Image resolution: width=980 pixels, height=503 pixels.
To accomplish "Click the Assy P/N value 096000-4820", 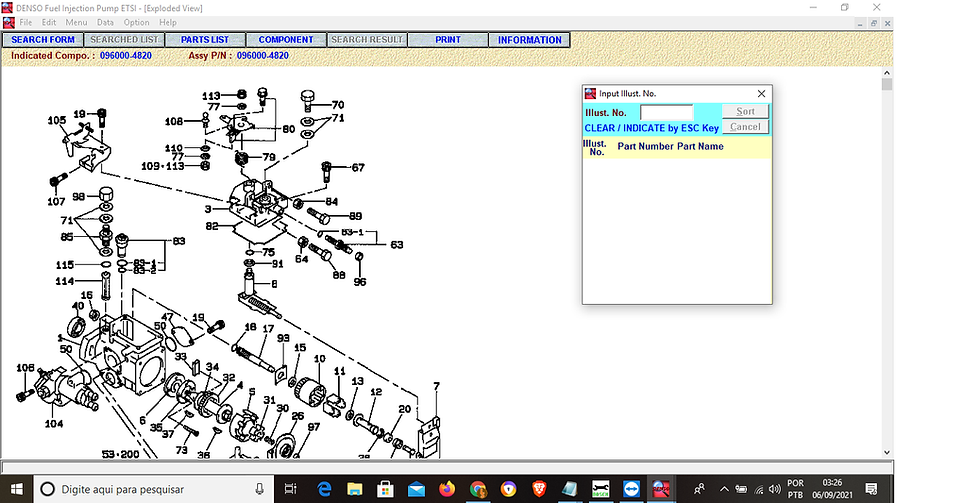I will (262, 55).
